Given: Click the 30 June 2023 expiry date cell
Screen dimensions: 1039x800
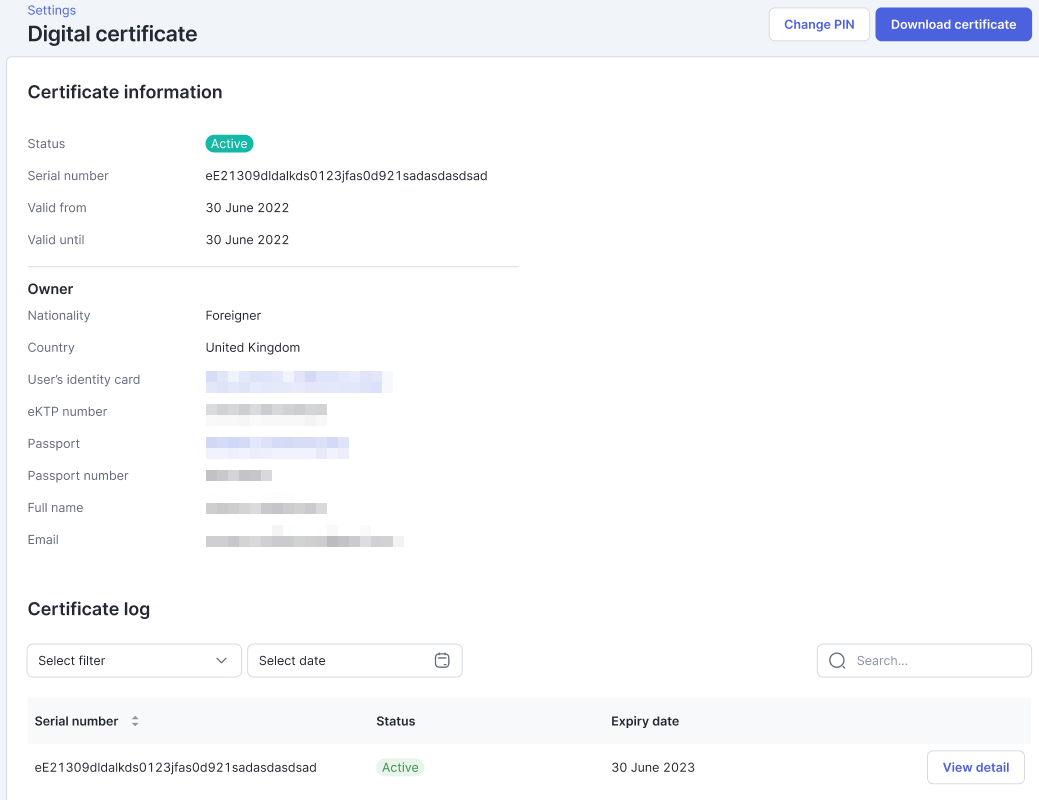Looking at the screenshot, I should click(652, 767).
